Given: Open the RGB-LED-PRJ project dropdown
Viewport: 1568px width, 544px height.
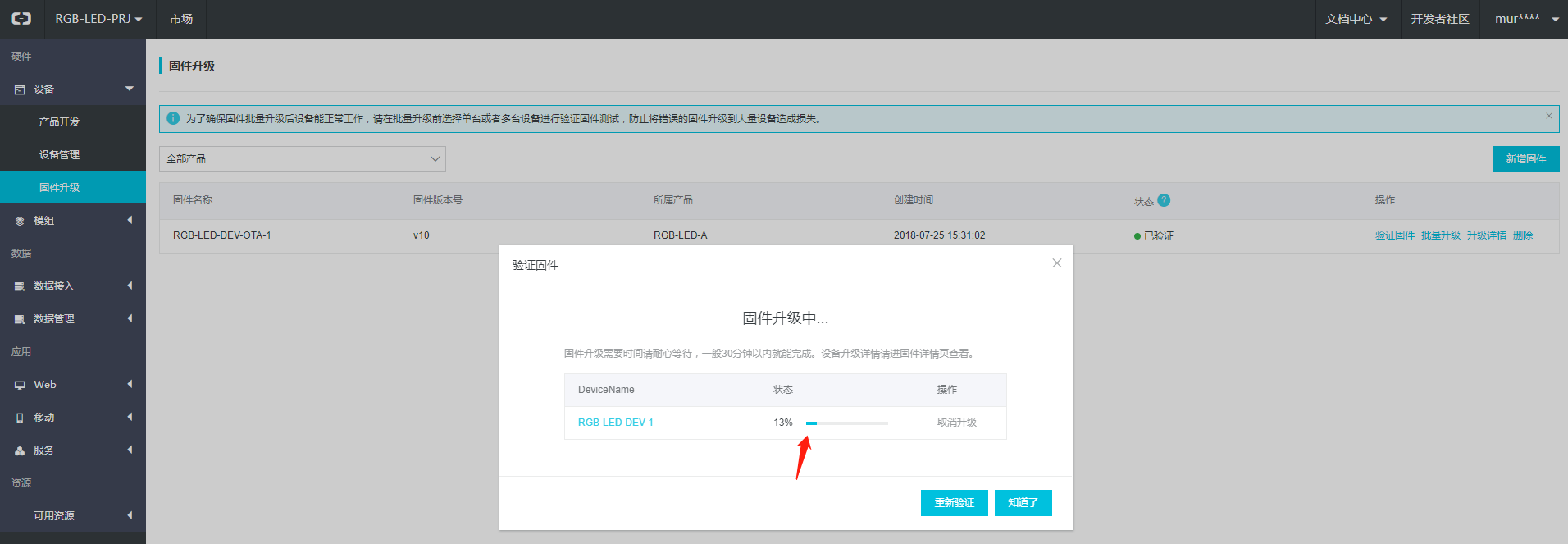Looking at the screenshot, I should [98, 19].
